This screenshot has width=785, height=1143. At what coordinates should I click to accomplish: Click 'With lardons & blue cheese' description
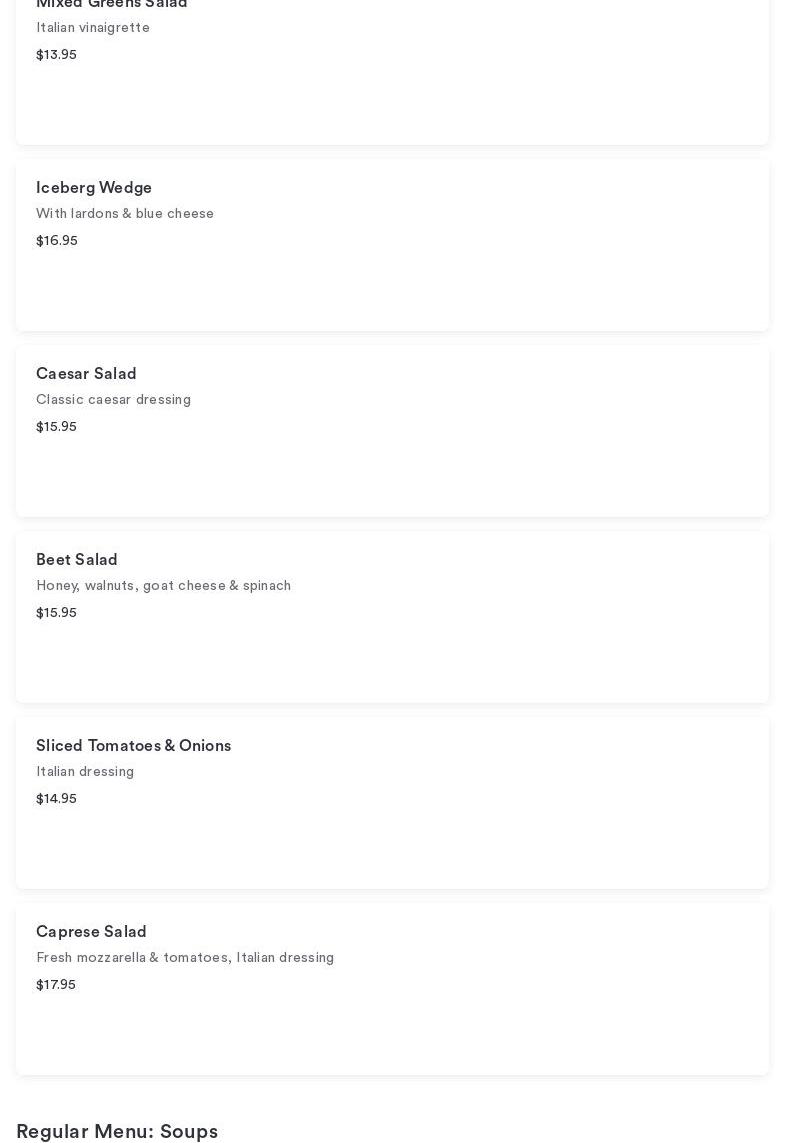(x=125, y=214)
